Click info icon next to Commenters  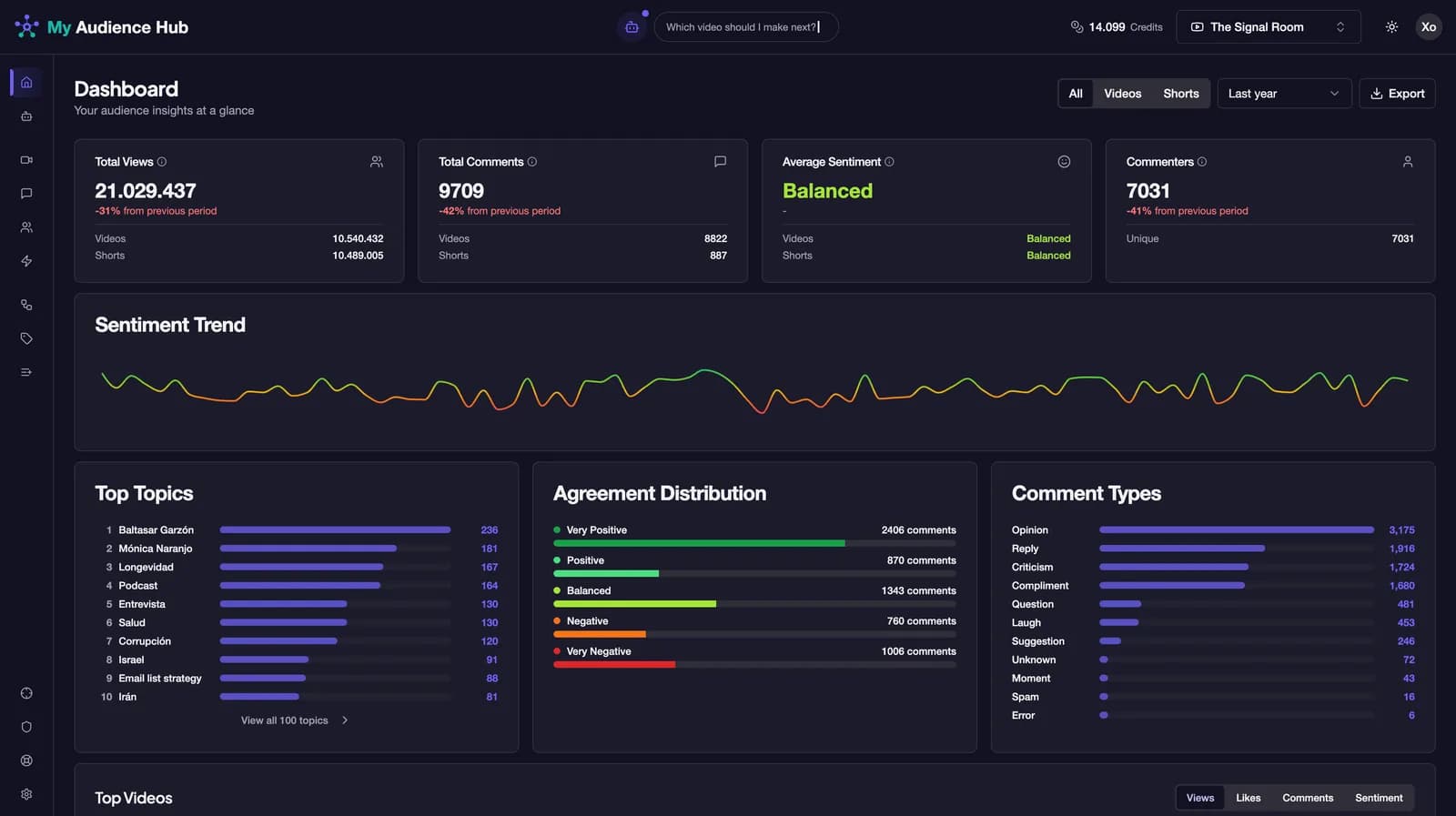1202,162
